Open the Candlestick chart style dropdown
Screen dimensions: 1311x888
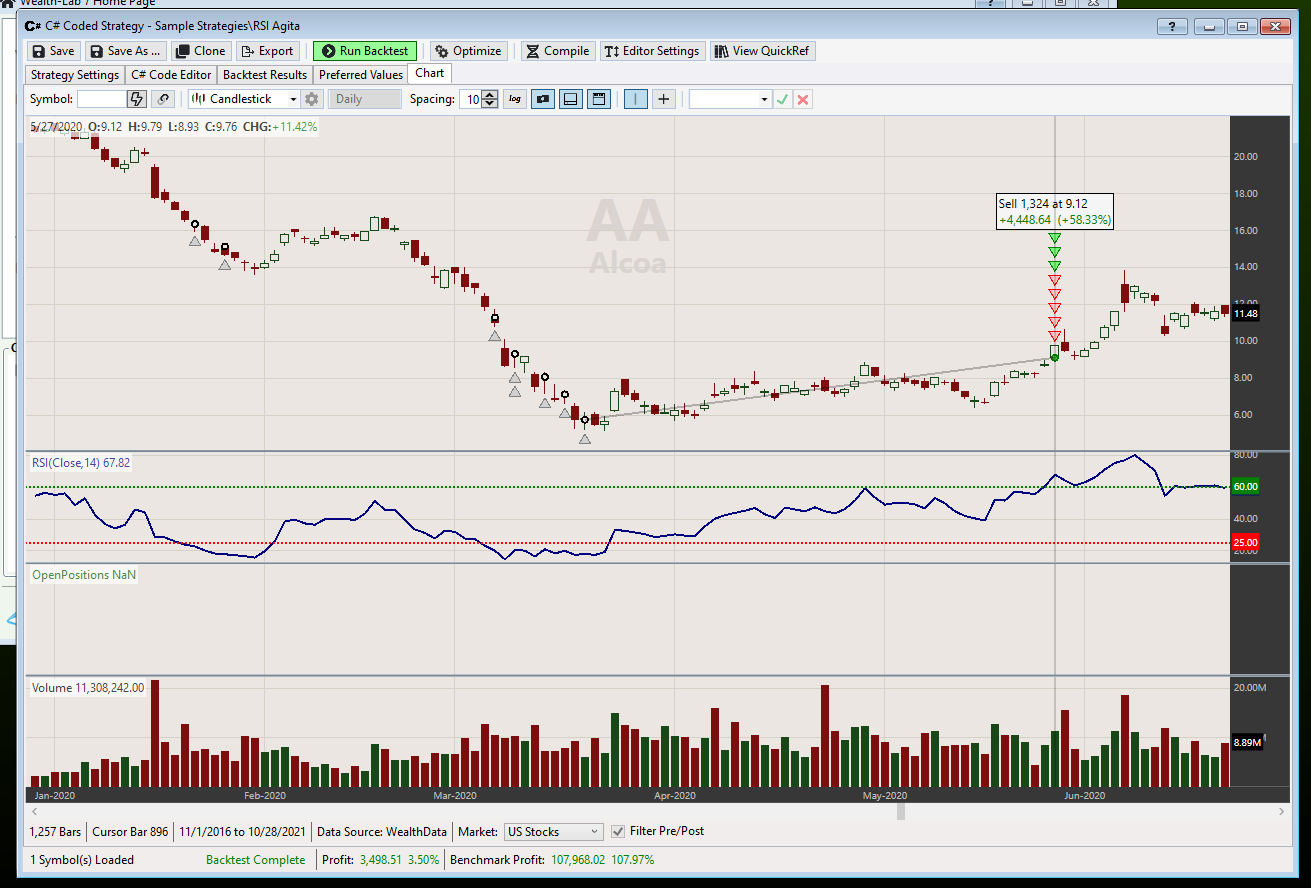(x=244, y=99)
